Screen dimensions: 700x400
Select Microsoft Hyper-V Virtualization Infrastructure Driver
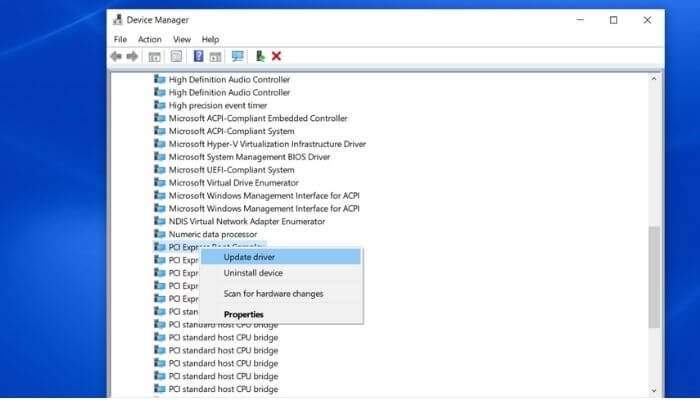point(267,144)
